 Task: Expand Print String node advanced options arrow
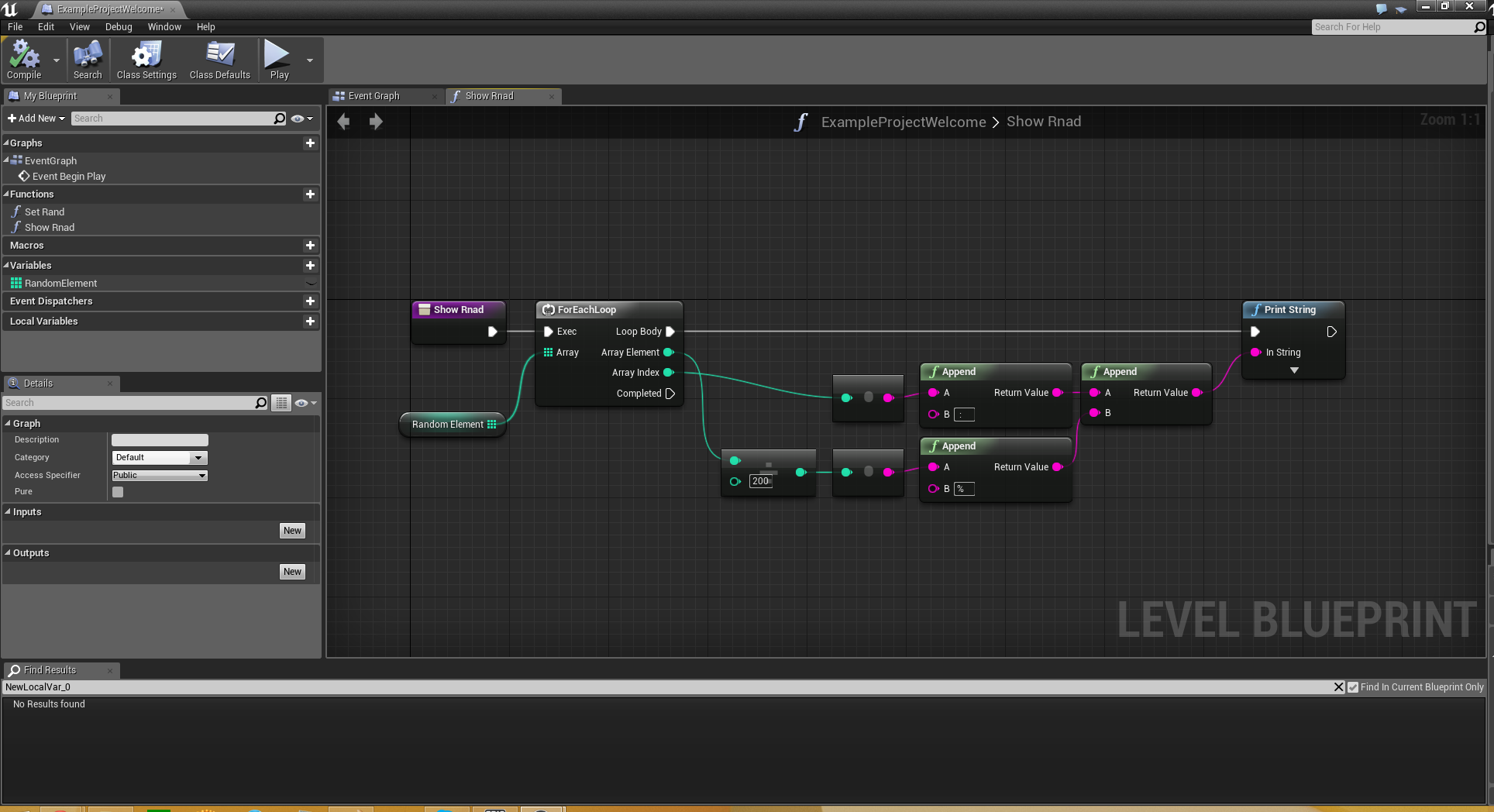coord(1294,370)
